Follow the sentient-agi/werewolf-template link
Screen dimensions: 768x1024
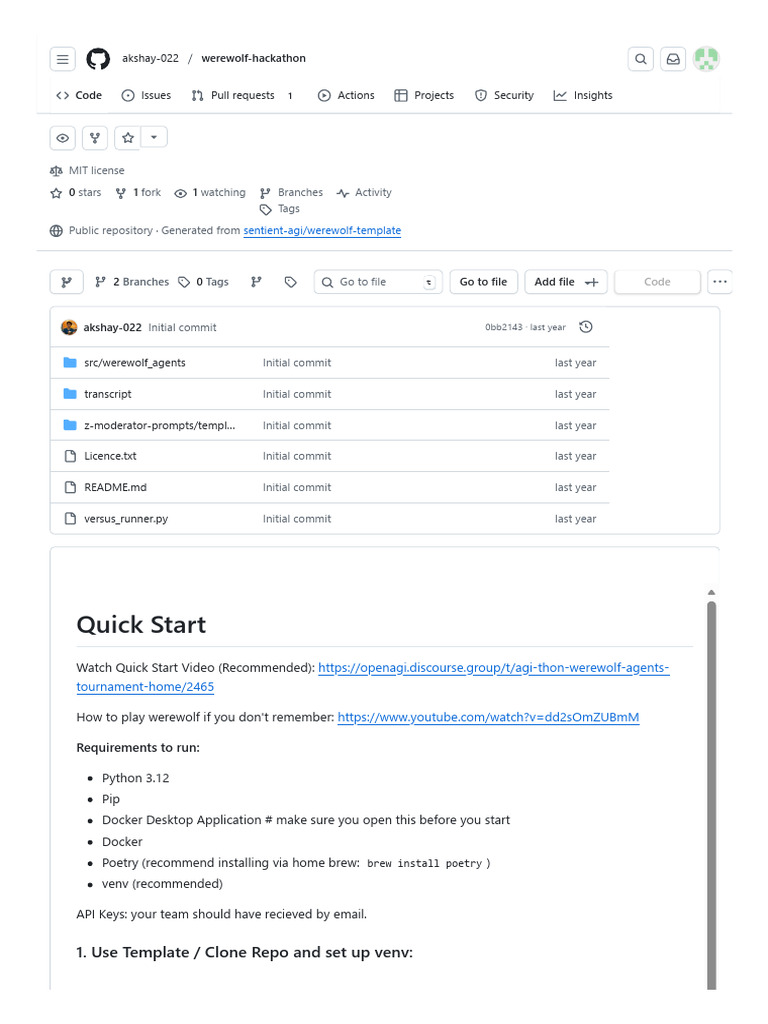[322, 231]
